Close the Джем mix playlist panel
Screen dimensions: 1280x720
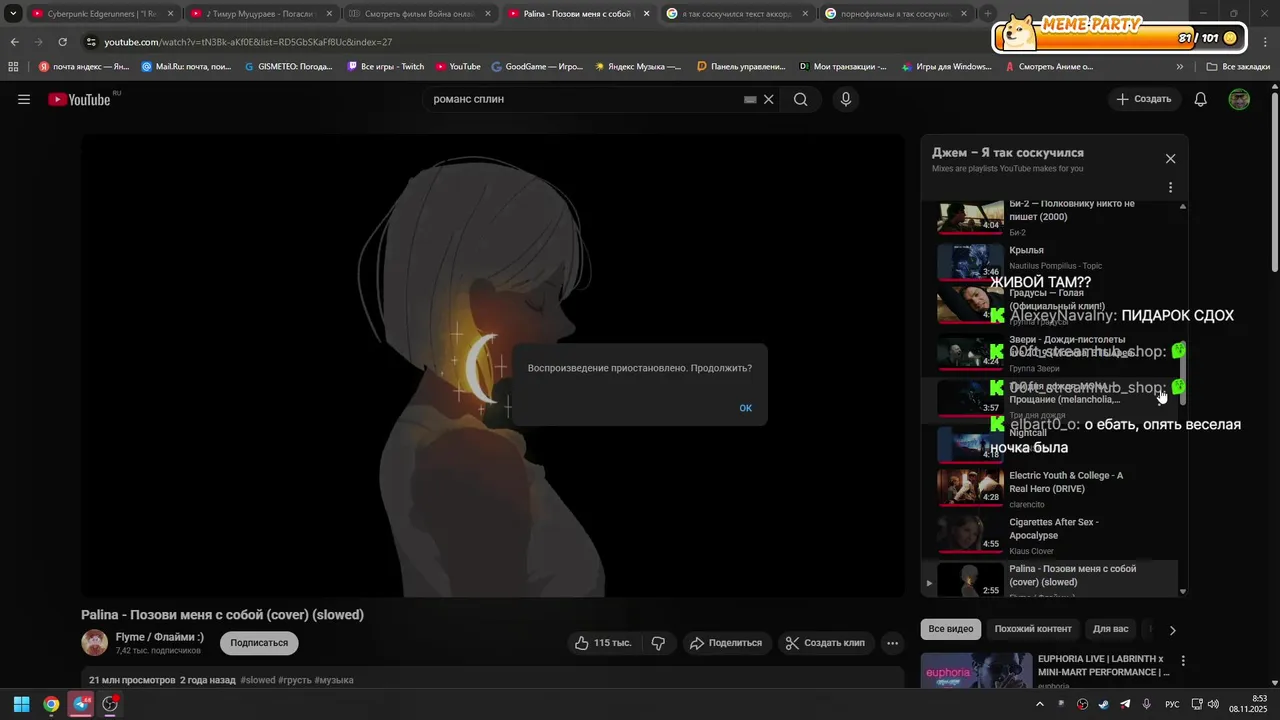tap(1171, 159)
